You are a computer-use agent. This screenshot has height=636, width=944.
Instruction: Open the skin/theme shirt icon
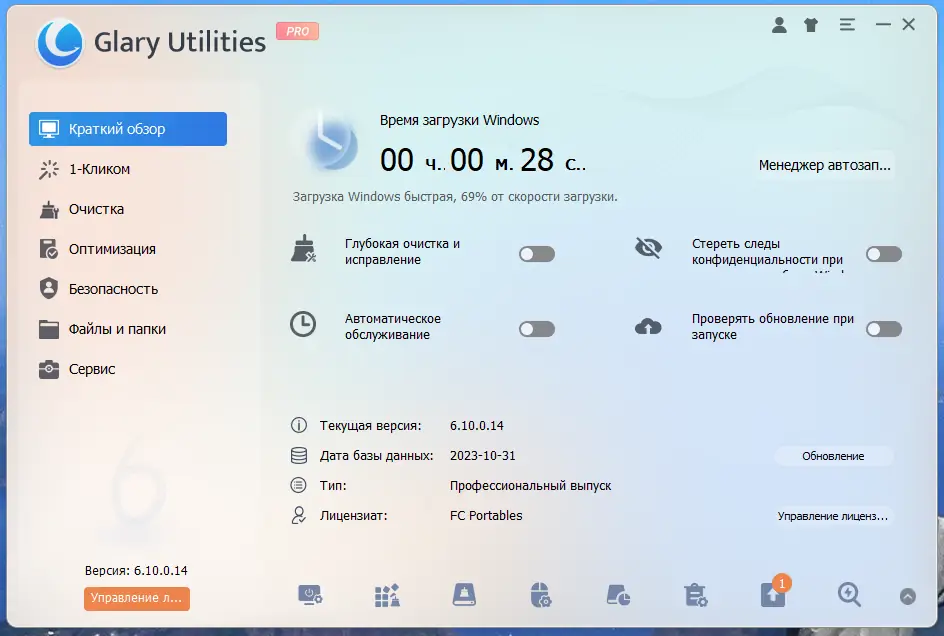[811, 25]
